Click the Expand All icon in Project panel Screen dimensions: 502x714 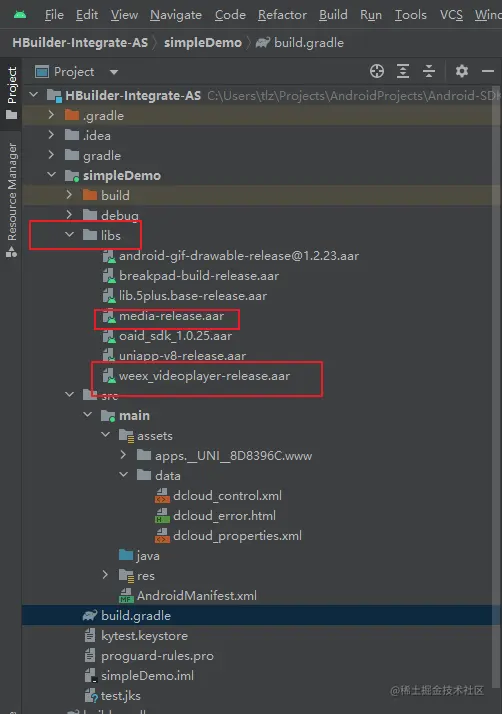403,71
